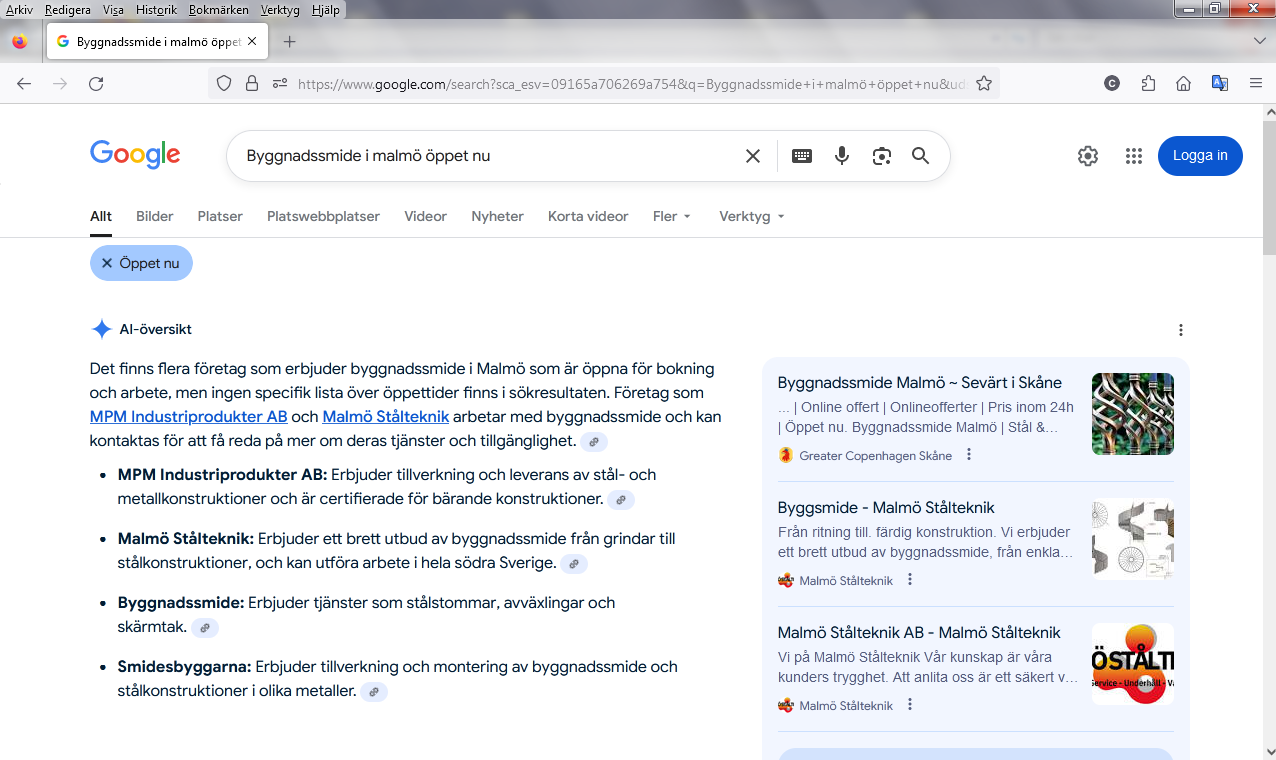
Task: Open the Firefox extensions puzzle icon
Action: pyautogui.click(x=1148, y=84)
